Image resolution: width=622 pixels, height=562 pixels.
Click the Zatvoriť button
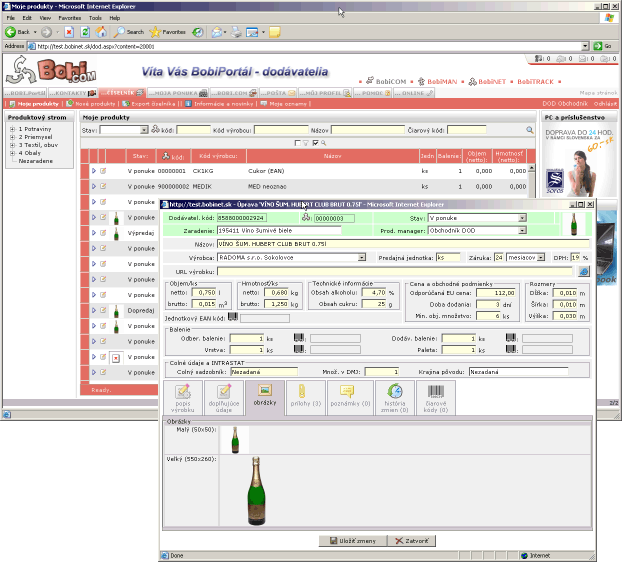[x=412, y=541]
